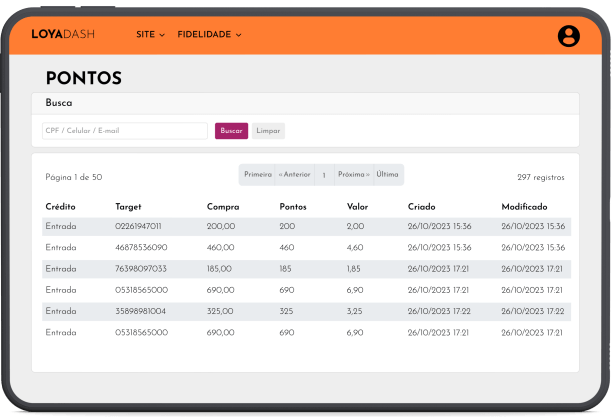Click the Anterior pagination button
The height and width of the screenshot is (417, 612).
coord(294,175)
